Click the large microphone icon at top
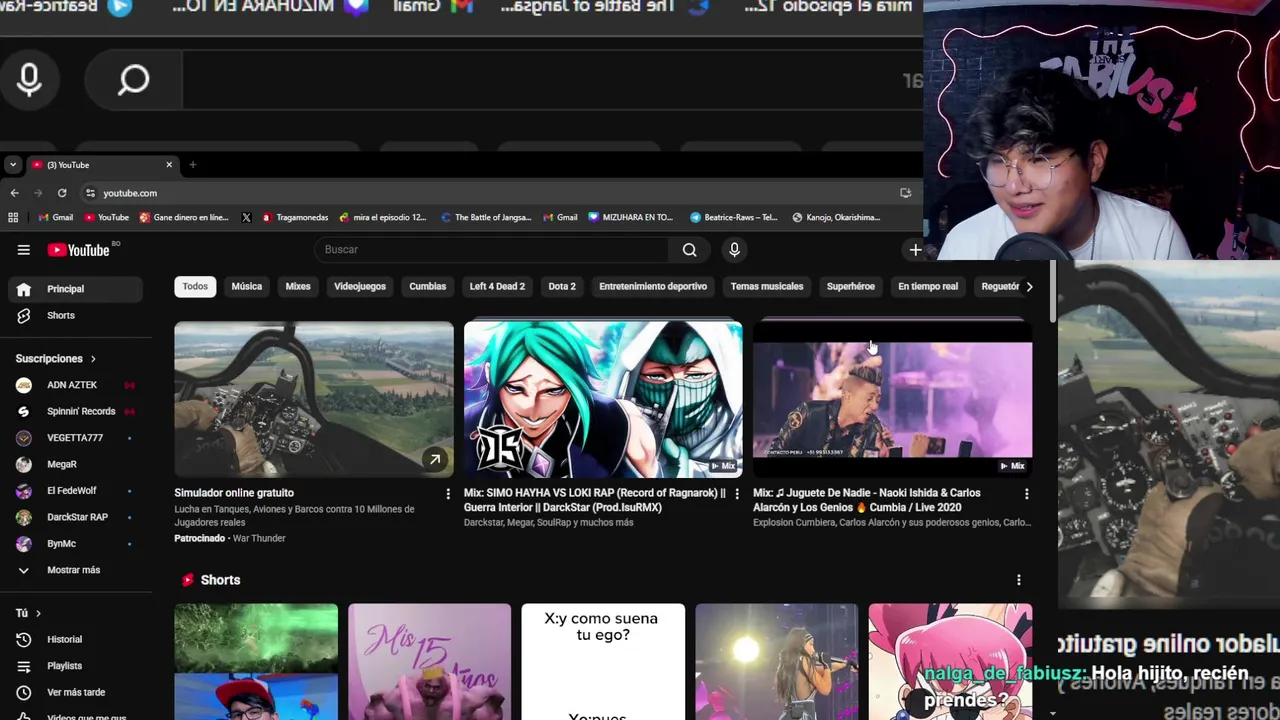1280x720 pixels. (x=29, y=80)
